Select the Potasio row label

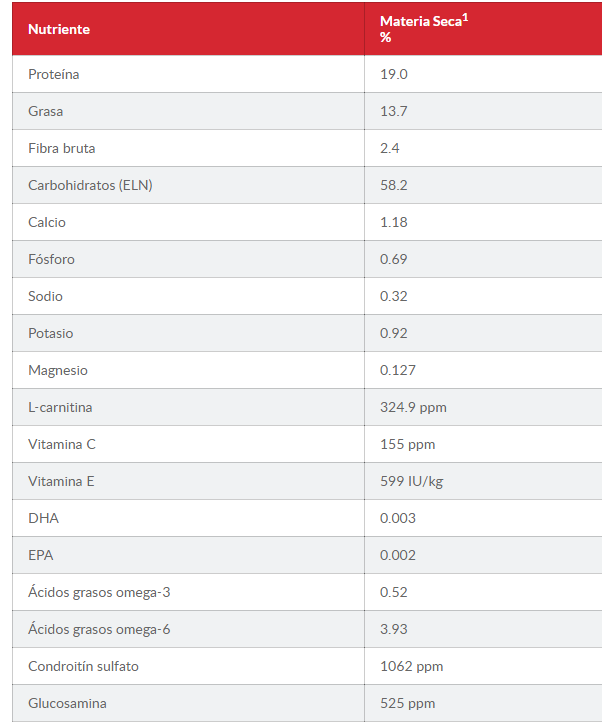(x=51, y=333)
